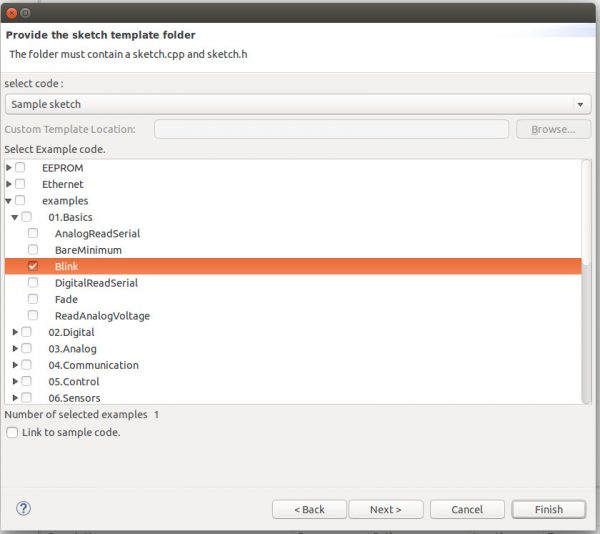The width and height of the screenshot is (600, 534).
Task: Enable the Link to sample code checkbox
Action: 12,432
